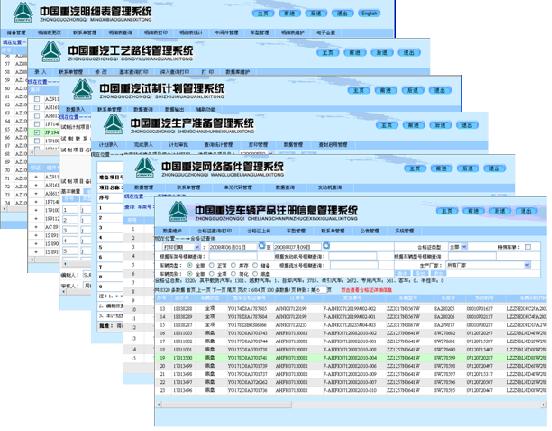Switch language with the English button
The image size is (552, 431).
369,13
